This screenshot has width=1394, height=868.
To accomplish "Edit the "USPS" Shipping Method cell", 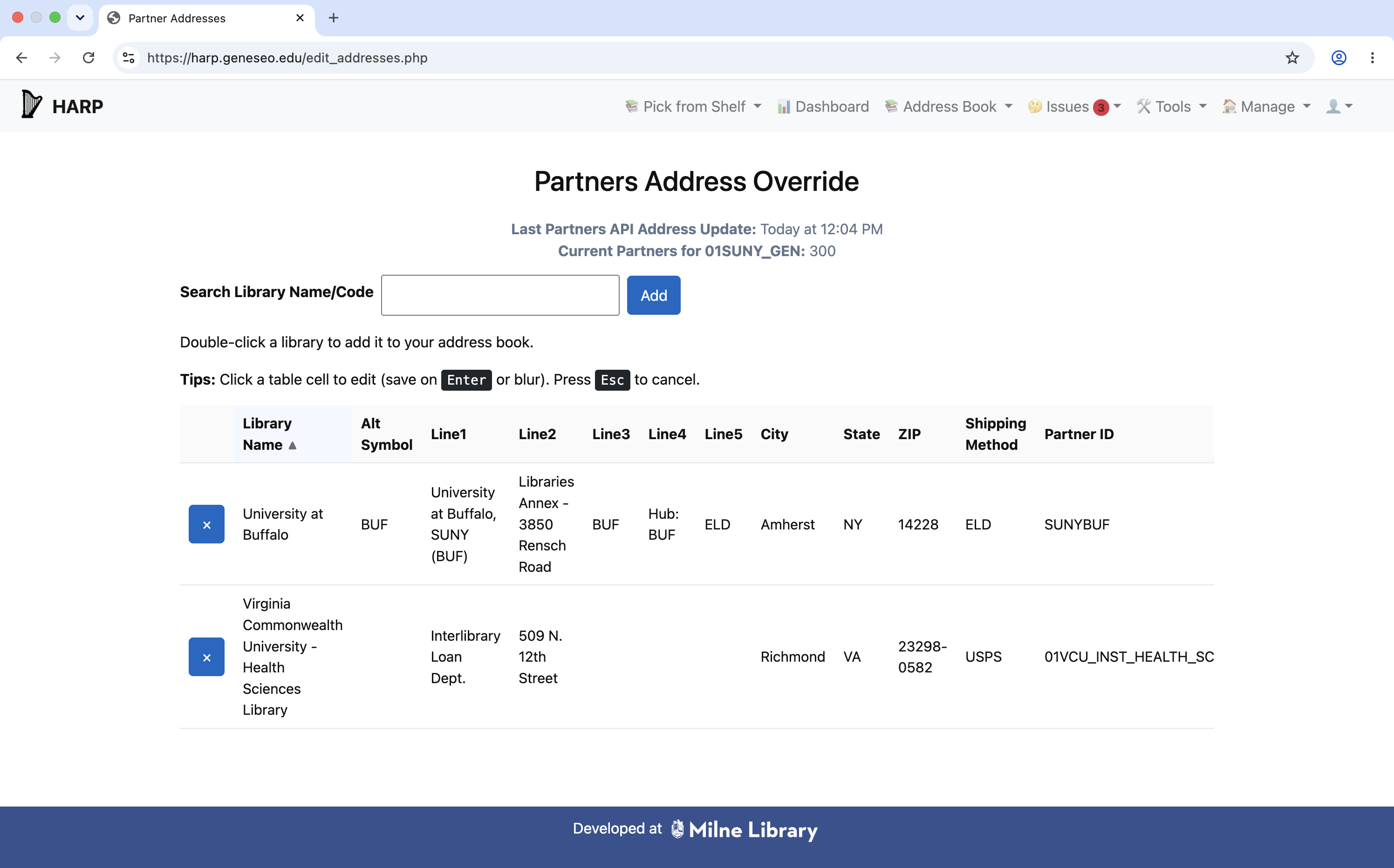I will [995, 657].
